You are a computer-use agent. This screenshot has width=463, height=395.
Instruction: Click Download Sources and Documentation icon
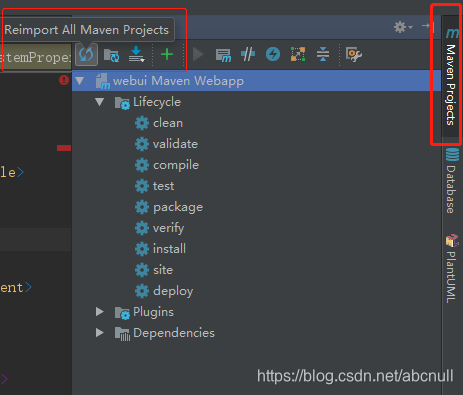coord(136,54)
